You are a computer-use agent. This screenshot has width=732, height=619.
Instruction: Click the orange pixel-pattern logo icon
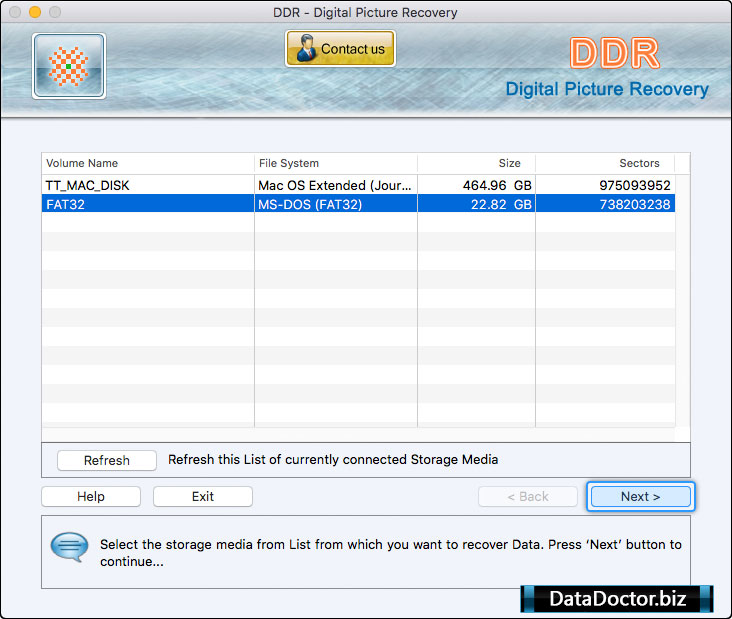(69, 66)
